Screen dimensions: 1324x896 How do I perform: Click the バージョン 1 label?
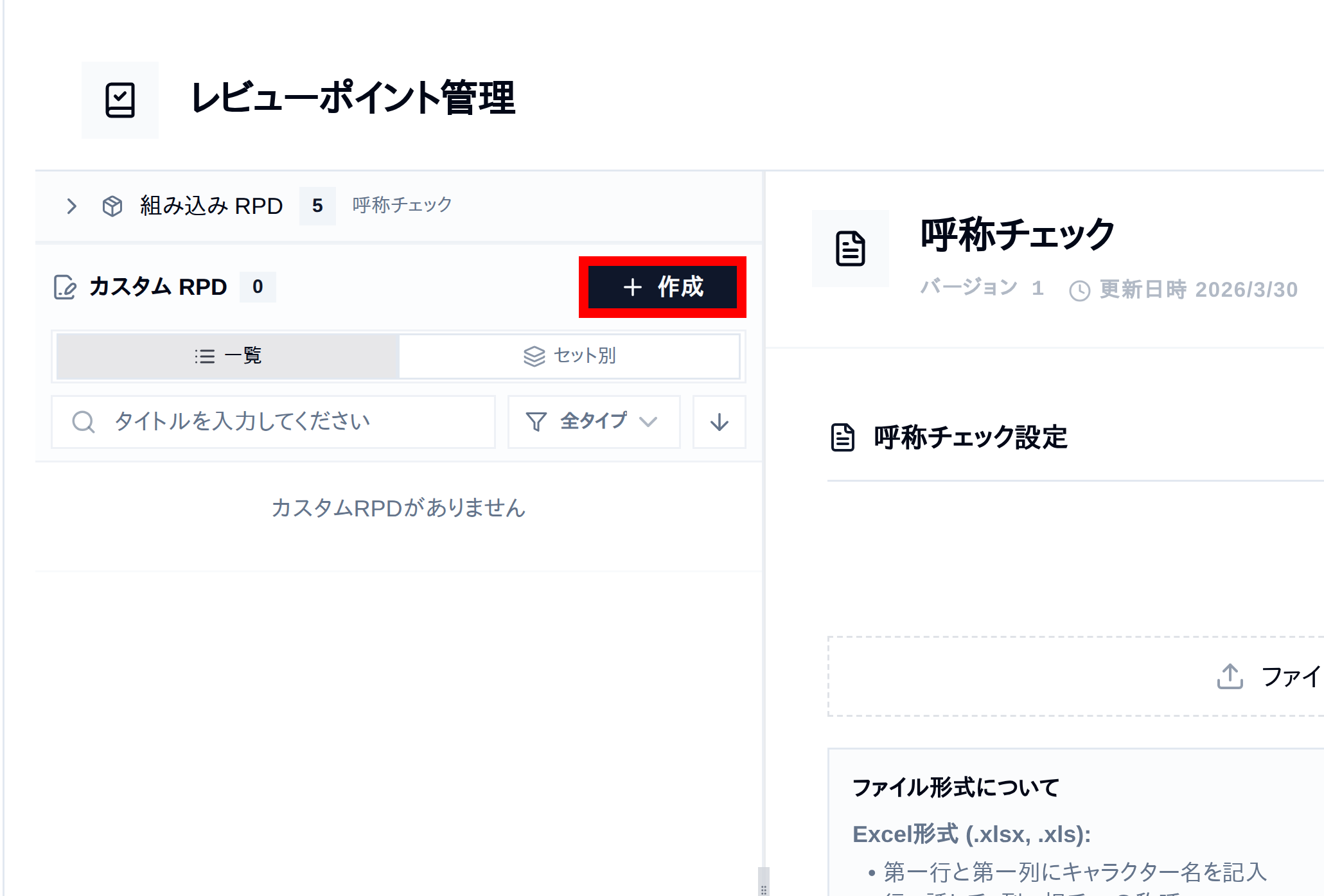[982, 288]
